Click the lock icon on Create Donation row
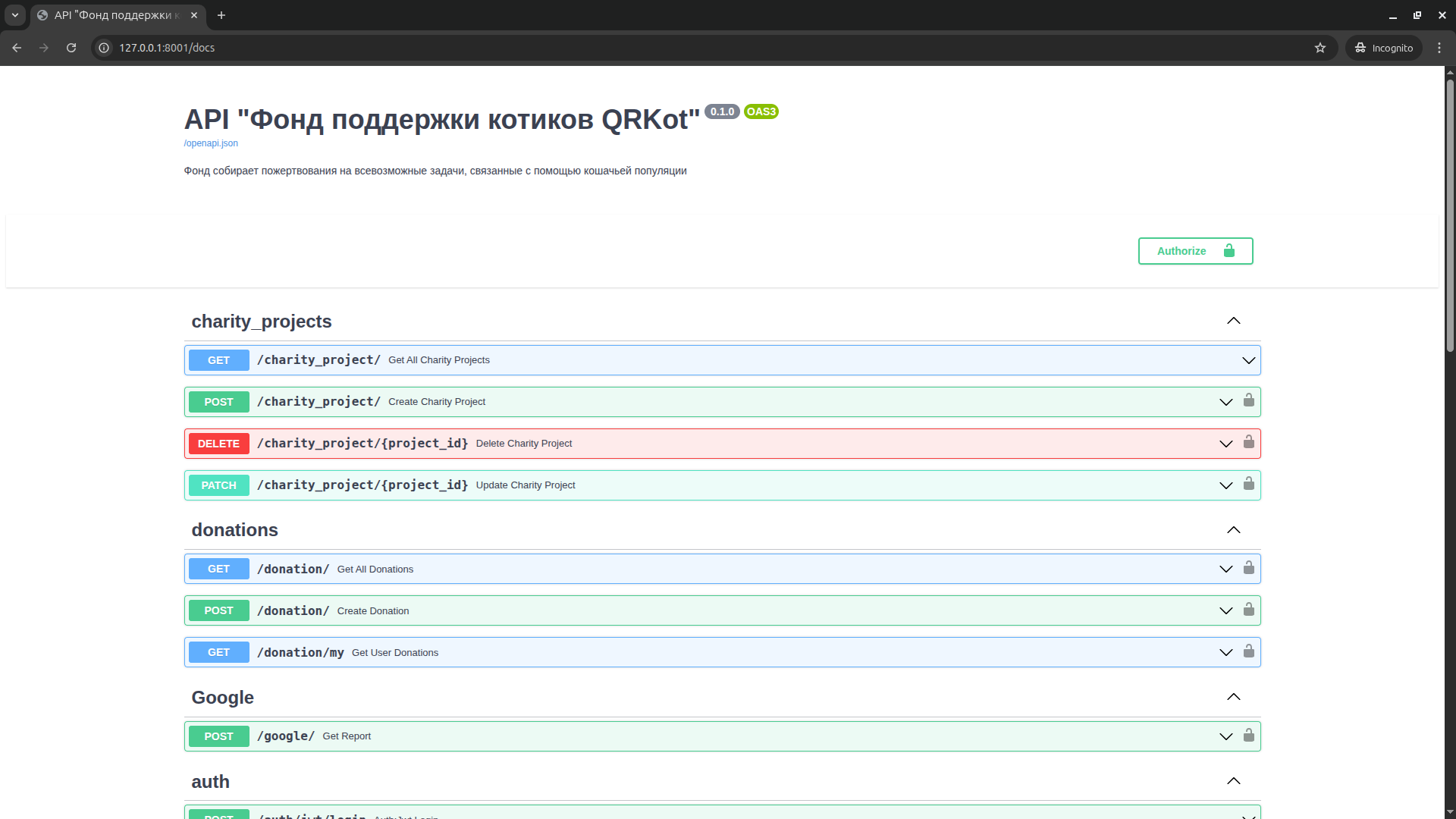Image resolution: width=1456 pixels, height=819 pixels. pos(1249,610)
